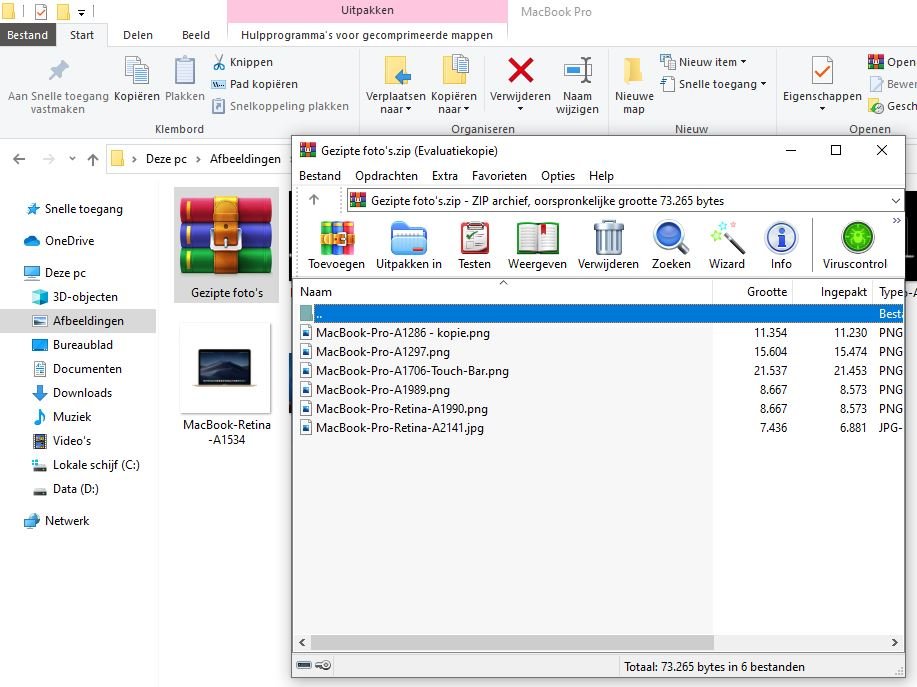
Task: Run the Testen archive tool
Action: [474, 245]
